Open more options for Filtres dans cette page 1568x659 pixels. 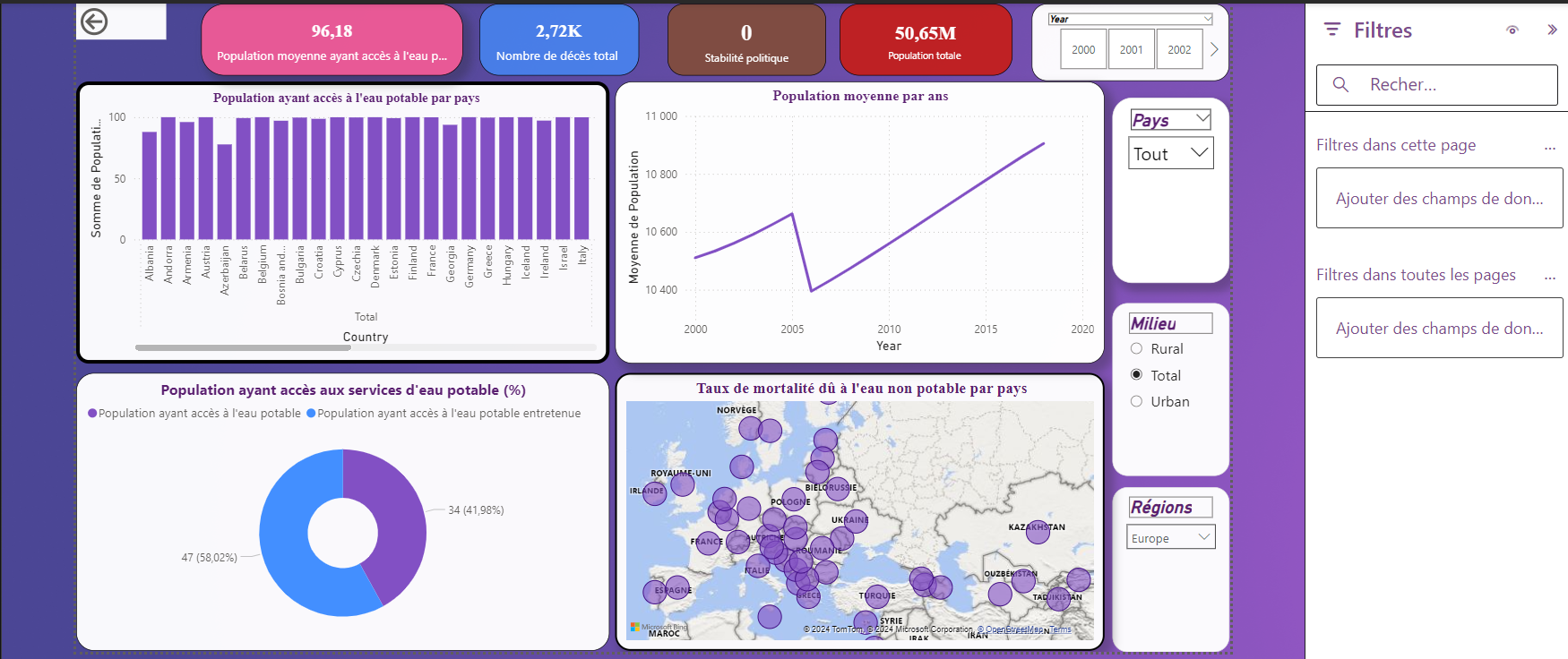(1550, 147)
